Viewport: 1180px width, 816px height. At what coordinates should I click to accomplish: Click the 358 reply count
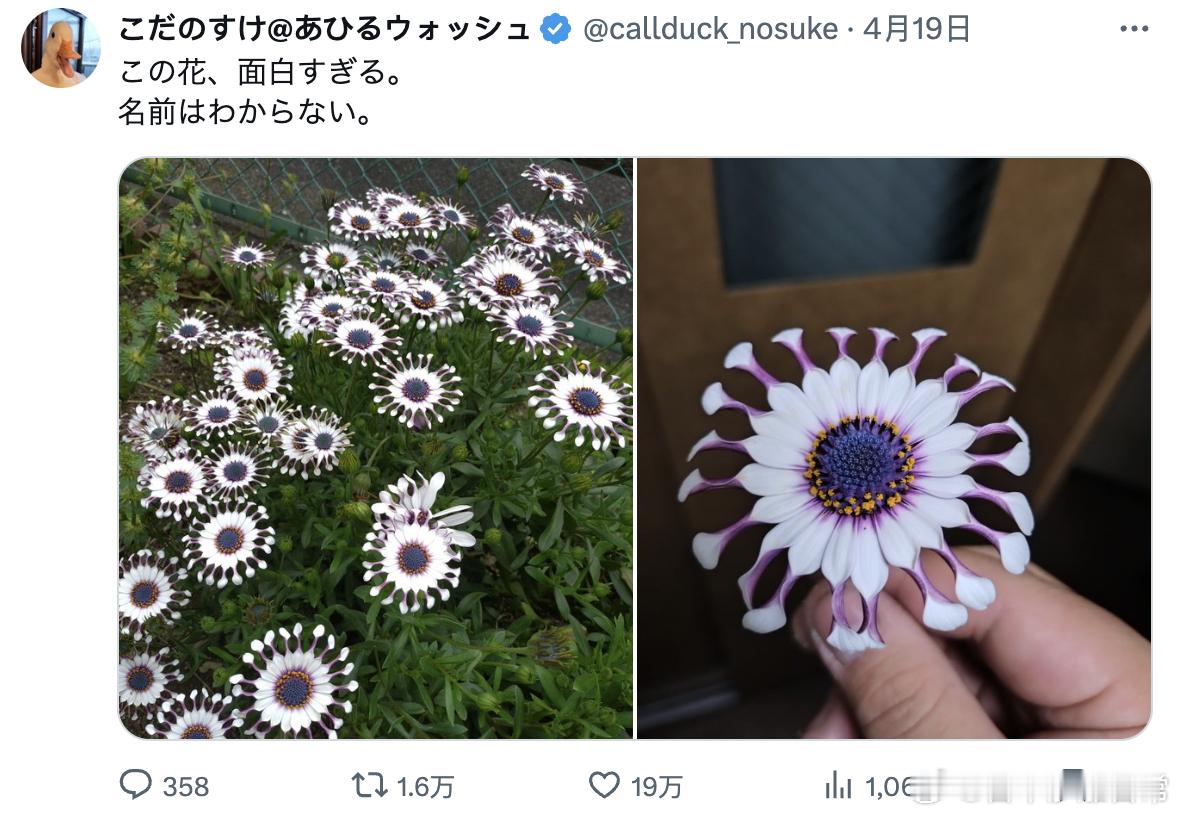tap(186, 787)
